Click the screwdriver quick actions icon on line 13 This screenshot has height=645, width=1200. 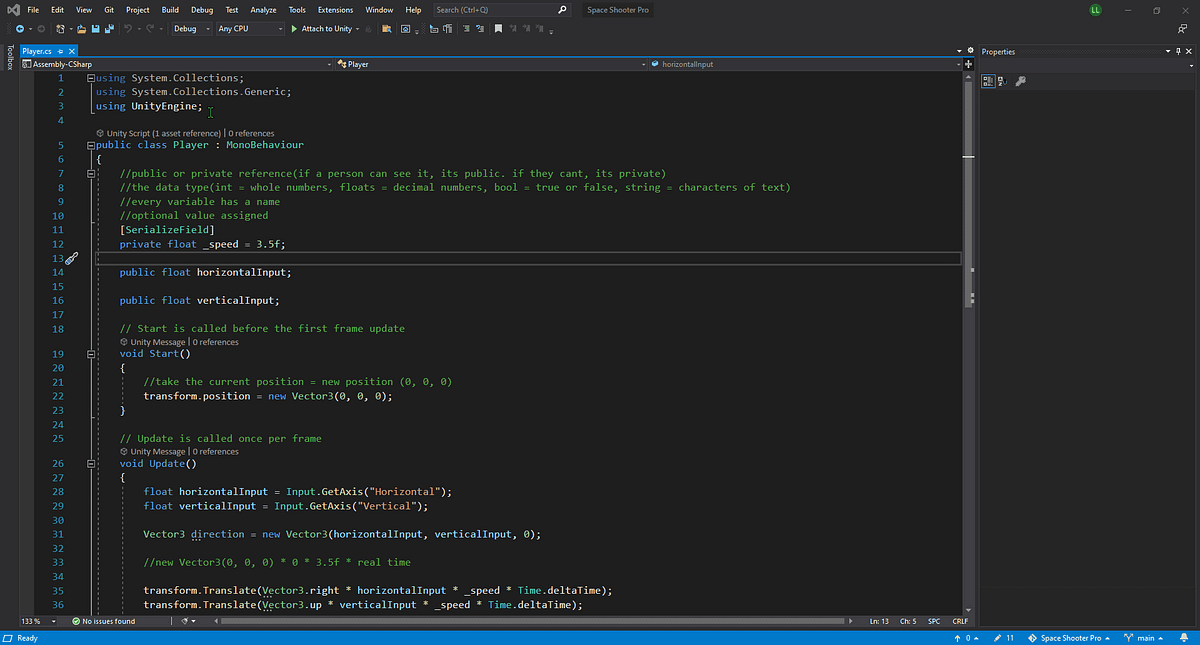pos(72,258)
